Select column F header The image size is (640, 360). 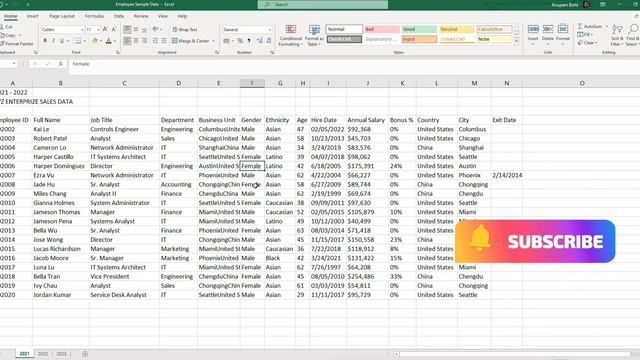click(x=252, y=83)
